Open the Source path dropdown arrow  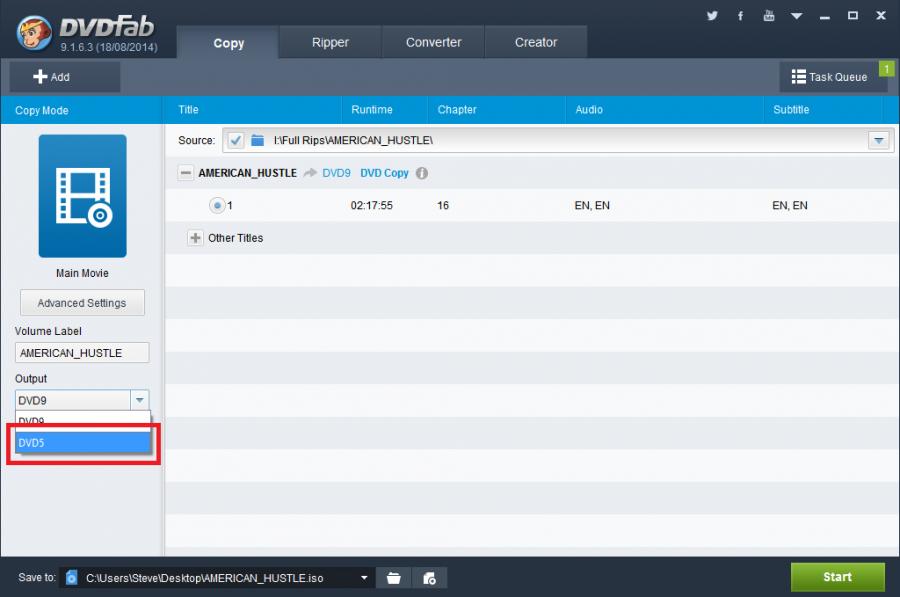click(x=878, y=140)
